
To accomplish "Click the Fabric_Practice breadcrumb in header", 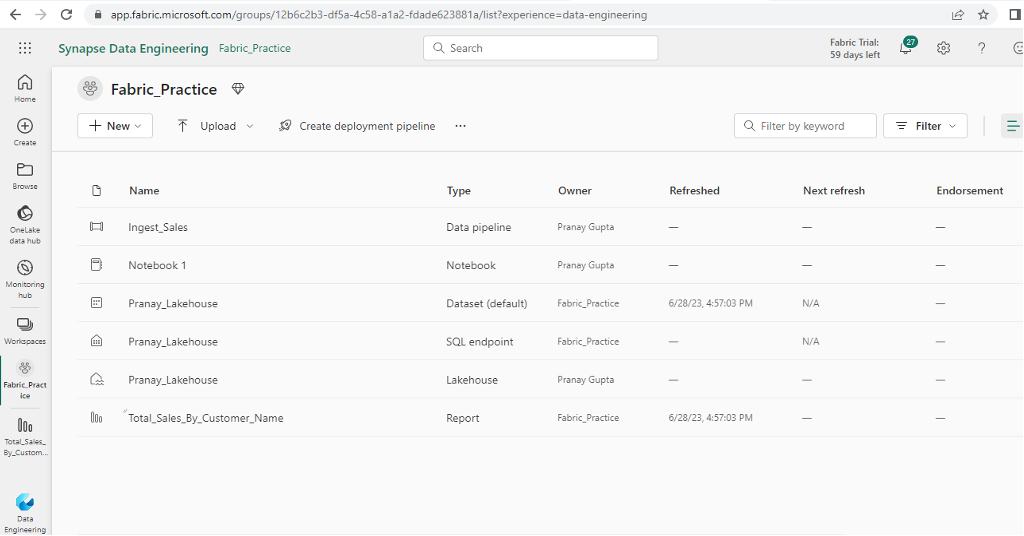I will 255,48.
